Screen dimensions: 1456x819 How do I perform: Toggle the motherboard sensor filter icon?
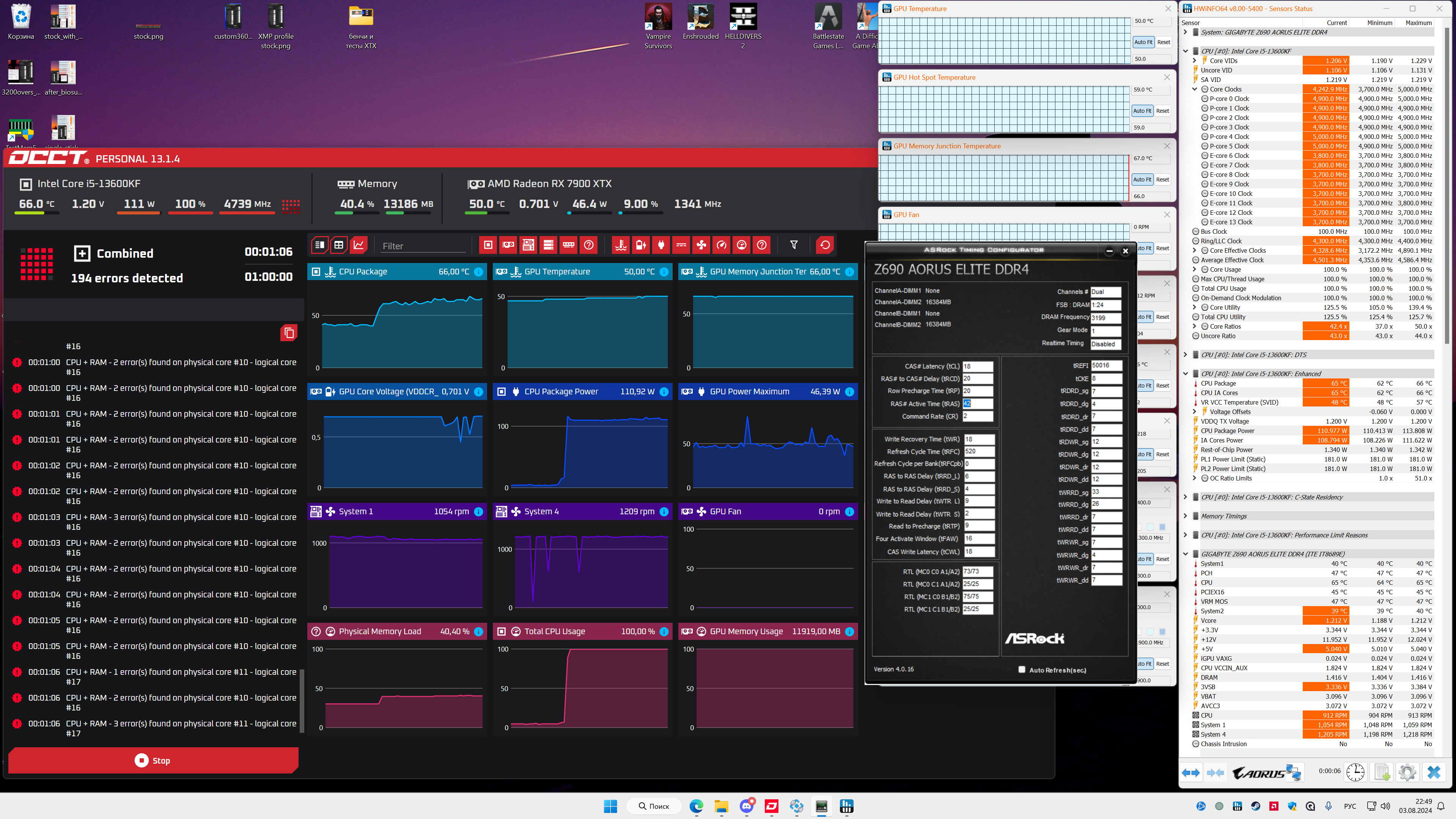[x=528, y=245]
